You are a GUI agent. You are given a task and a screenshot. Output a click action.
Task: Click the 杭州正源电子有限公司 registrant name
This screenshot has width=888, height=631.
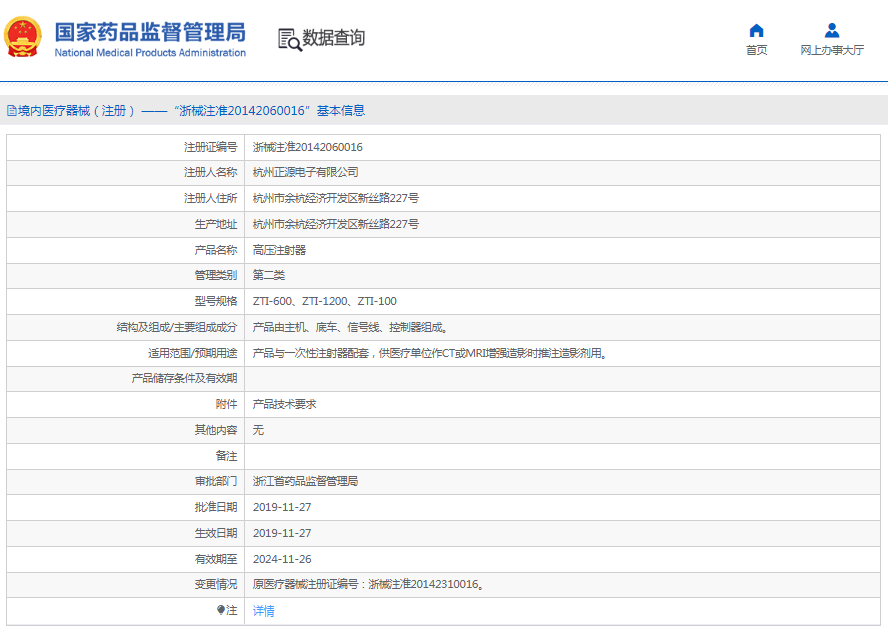tap(305, 173)
